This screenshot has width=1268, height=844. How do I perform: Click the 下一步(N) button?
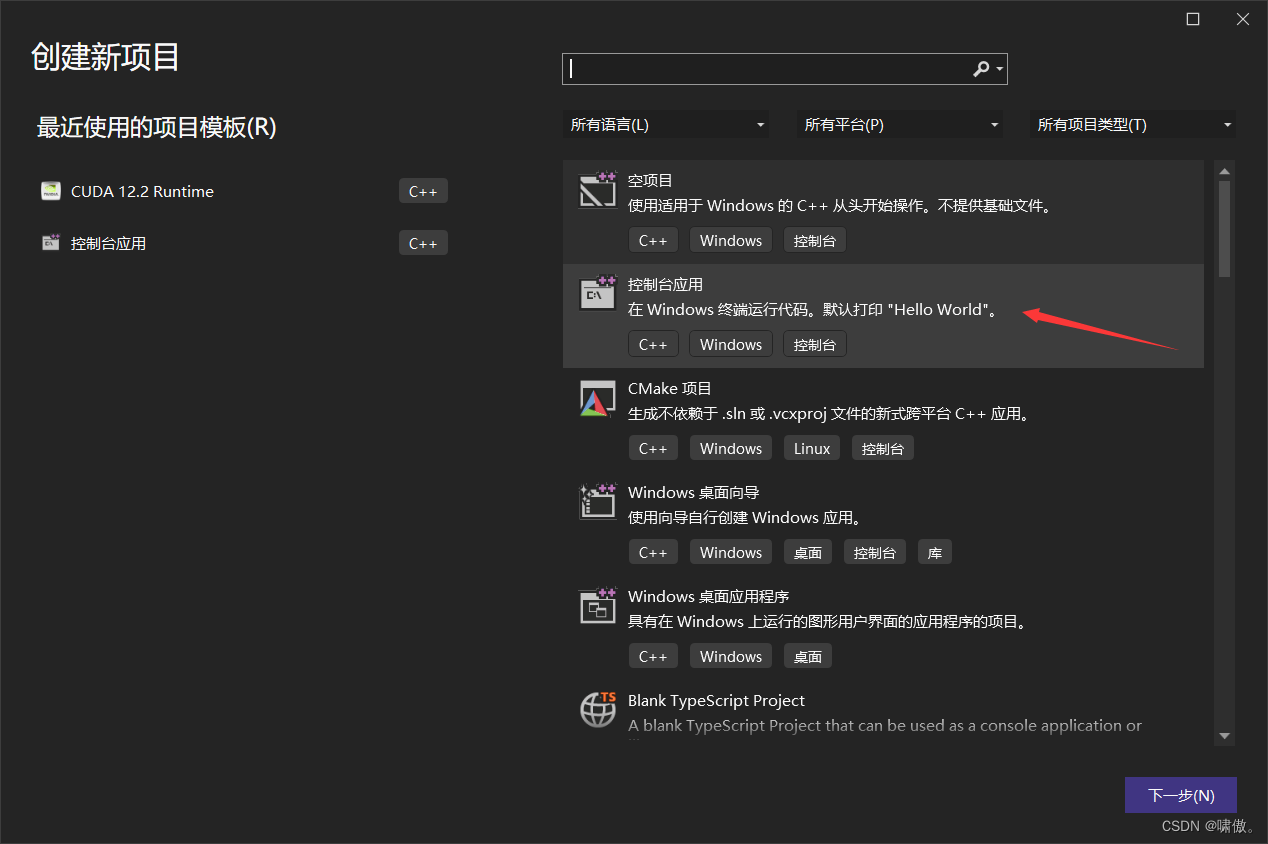click(1181, 794)
